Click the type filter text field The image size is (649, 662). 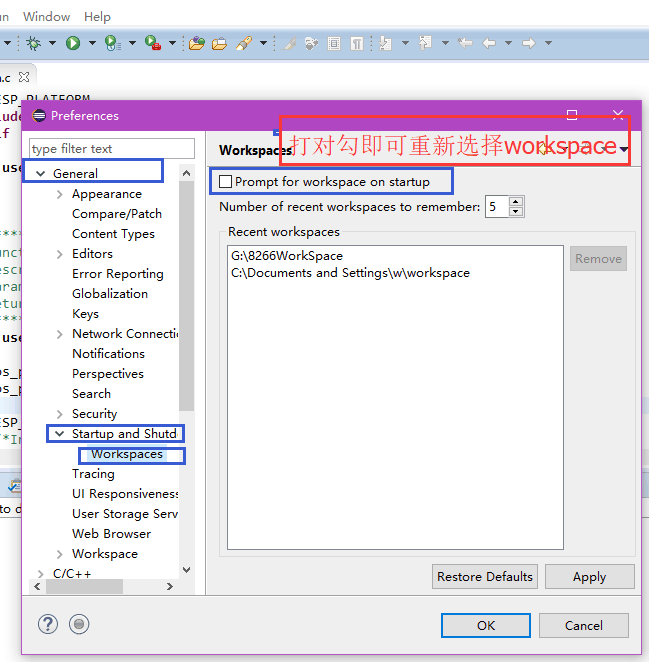coord(112,149)
